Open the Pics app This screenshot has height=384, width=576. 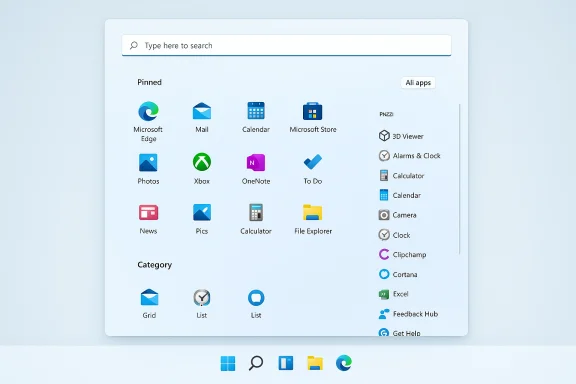(x=202, y=219)
